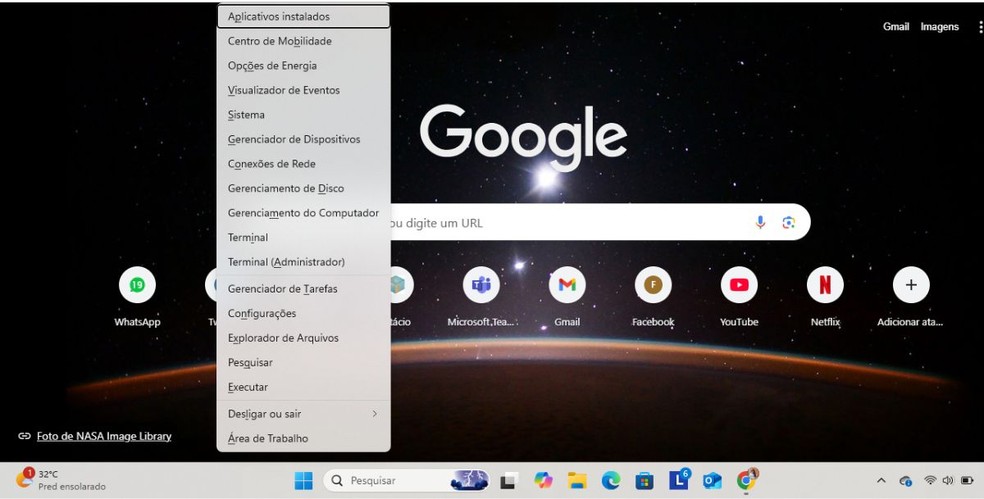Expand the Desligar ou sair submenu

302,414
